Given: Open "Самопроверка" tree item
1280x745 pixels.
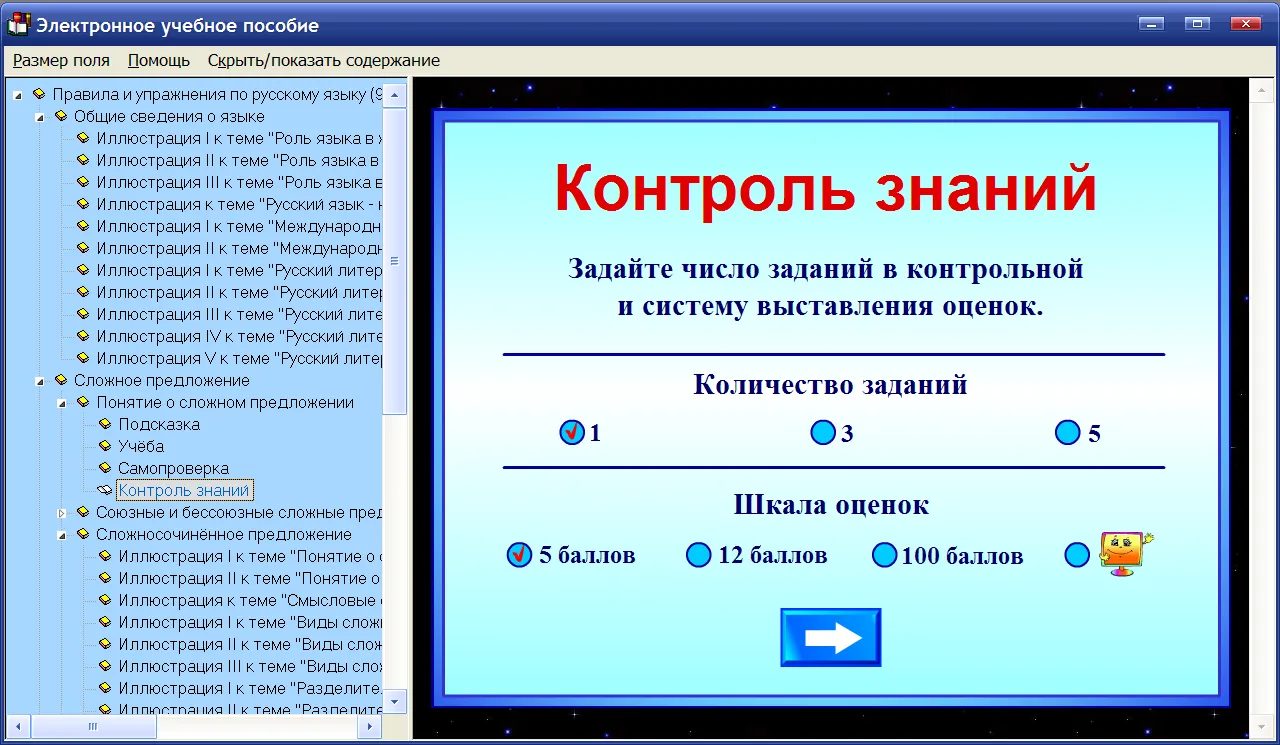Looking at the screenshot, I should coord(174,468).
